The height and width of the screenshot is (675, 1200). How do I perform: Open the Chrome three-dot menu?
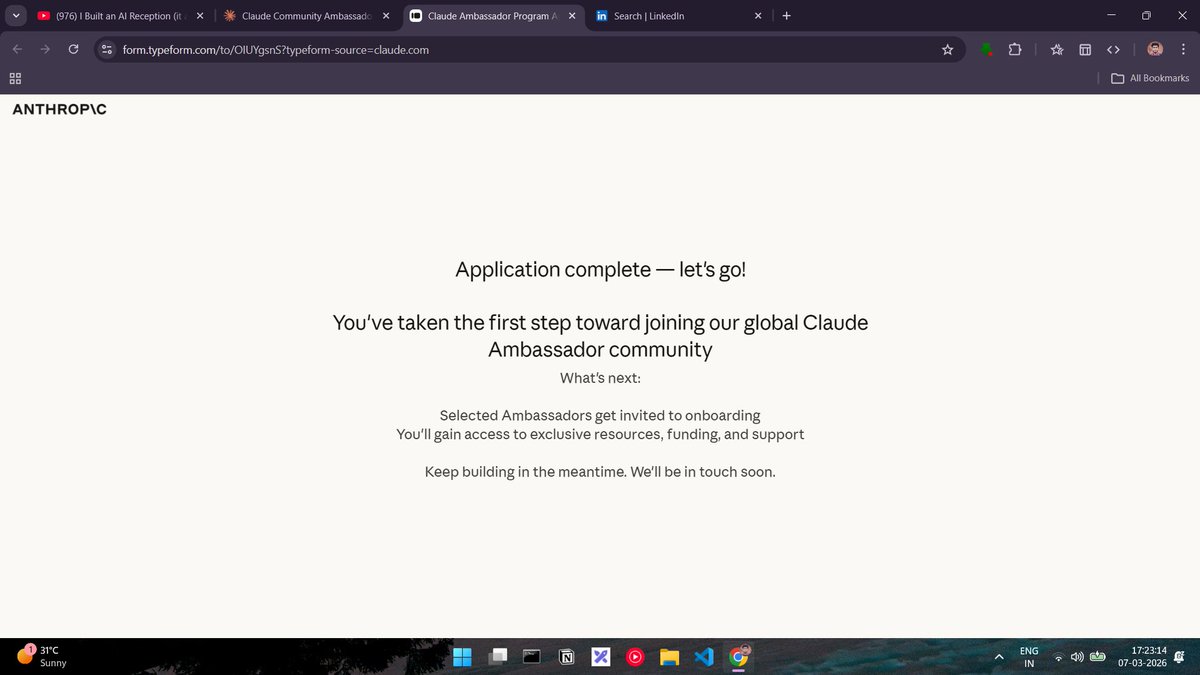pos(1183,49)
